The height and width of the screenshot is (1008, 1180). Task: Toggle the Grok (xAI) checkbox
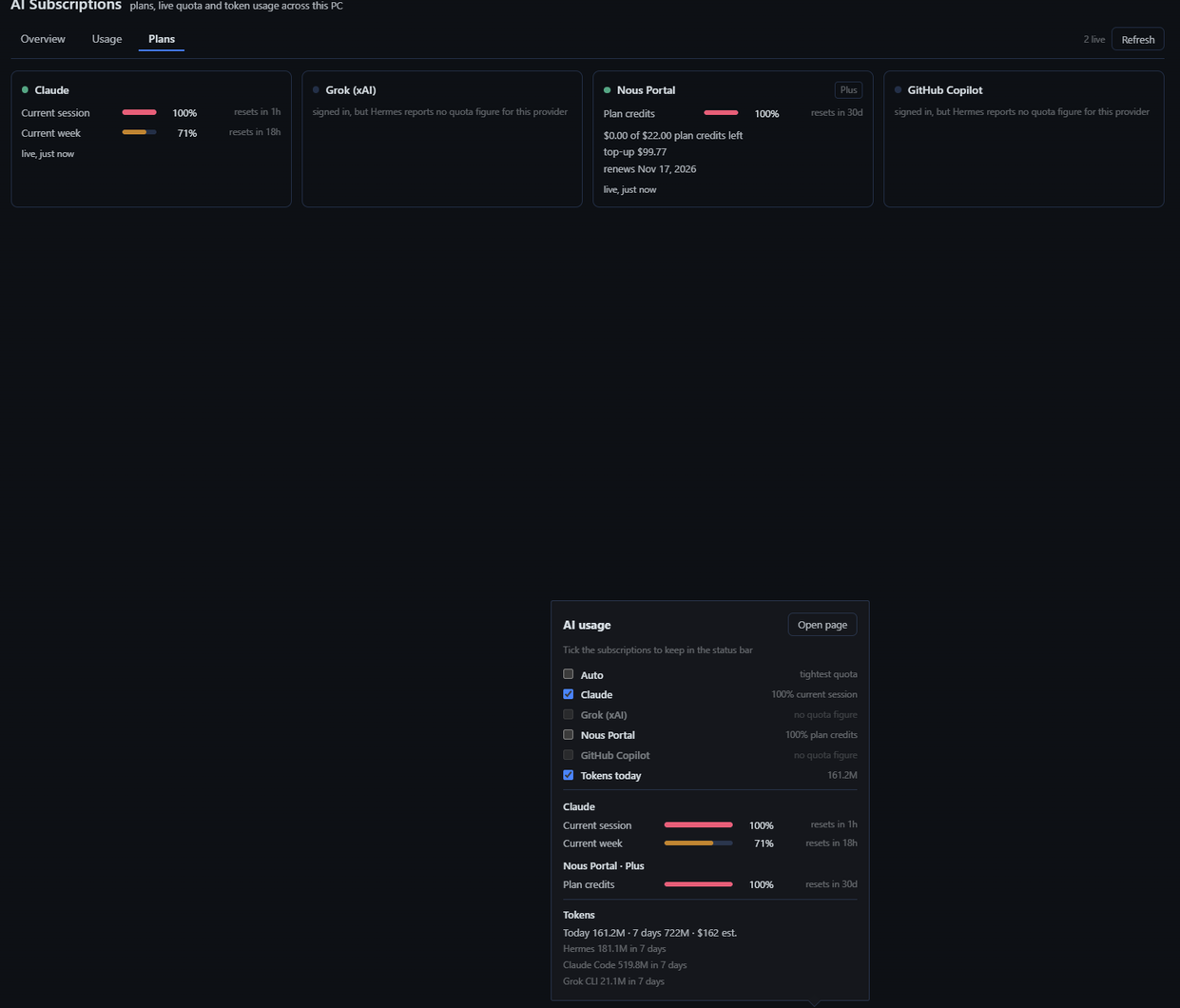point(569,714)
